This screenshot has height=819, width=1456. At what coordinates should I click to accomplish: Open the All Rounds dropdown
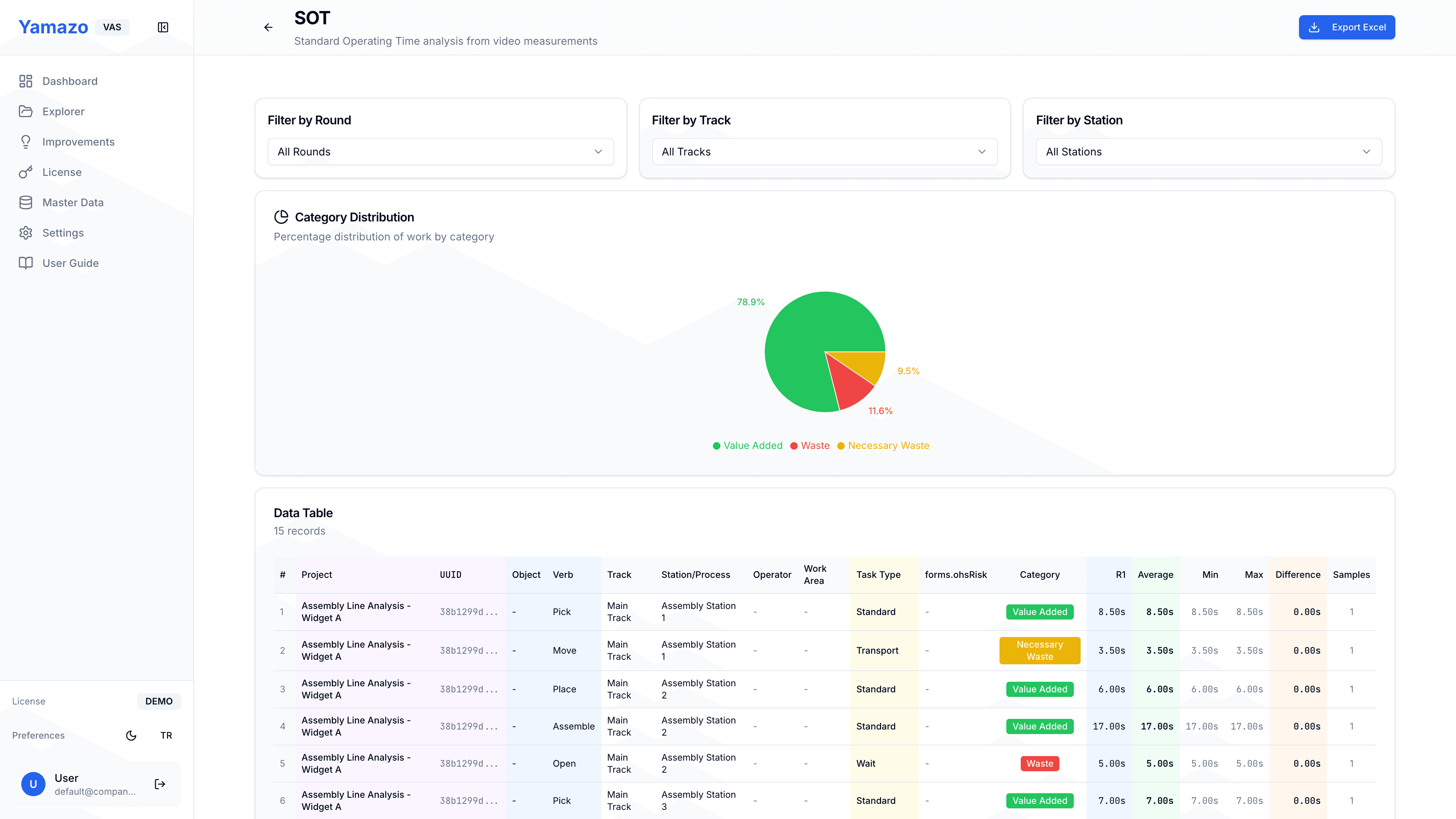[440, 152]
